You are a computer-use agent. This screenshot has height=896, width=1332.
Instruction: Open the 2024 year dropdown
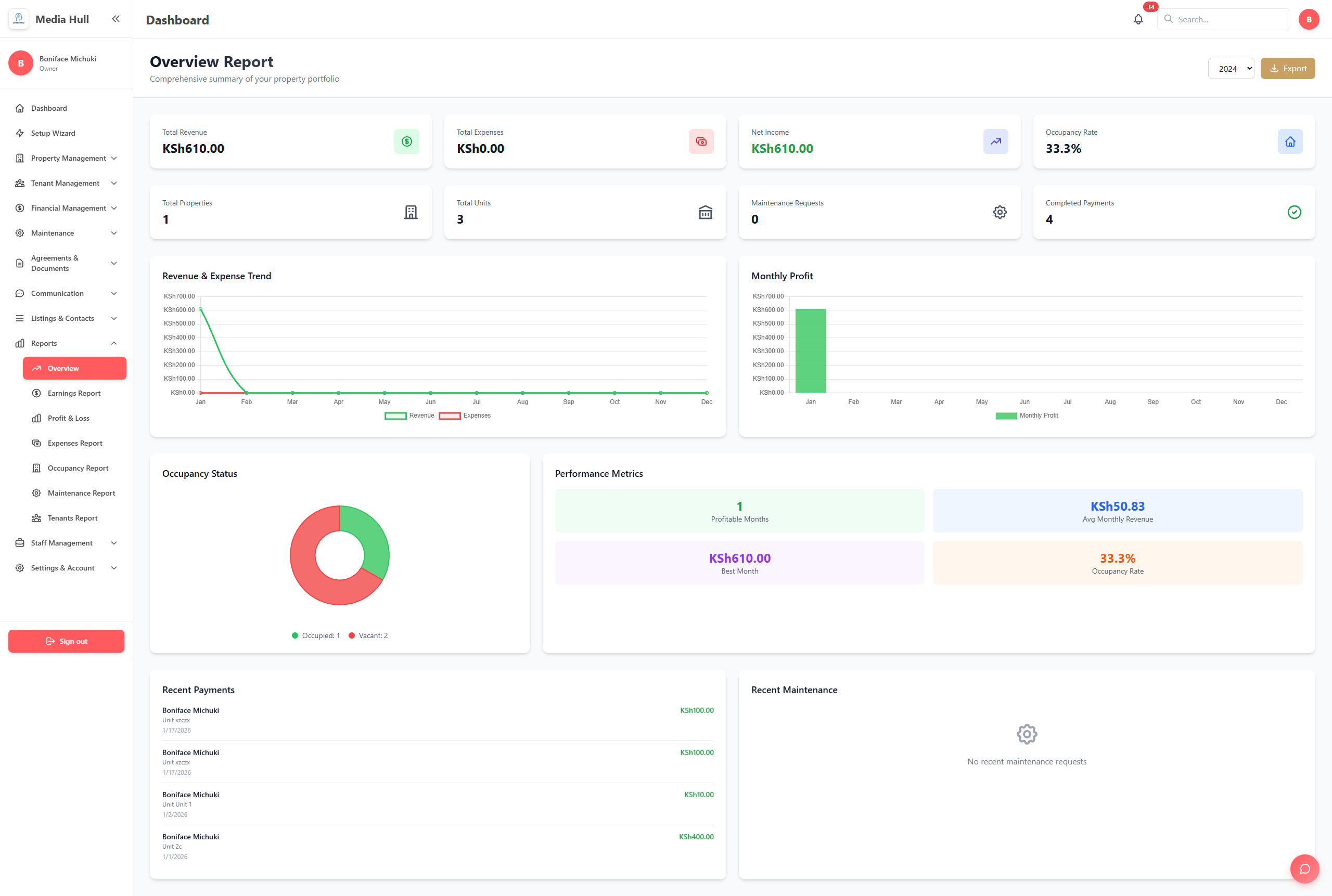point(1230,69)
